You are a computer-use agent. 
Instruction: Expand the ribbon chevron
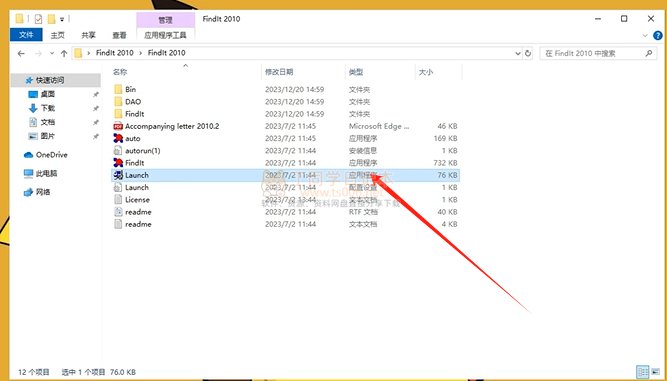coord(645,36)
